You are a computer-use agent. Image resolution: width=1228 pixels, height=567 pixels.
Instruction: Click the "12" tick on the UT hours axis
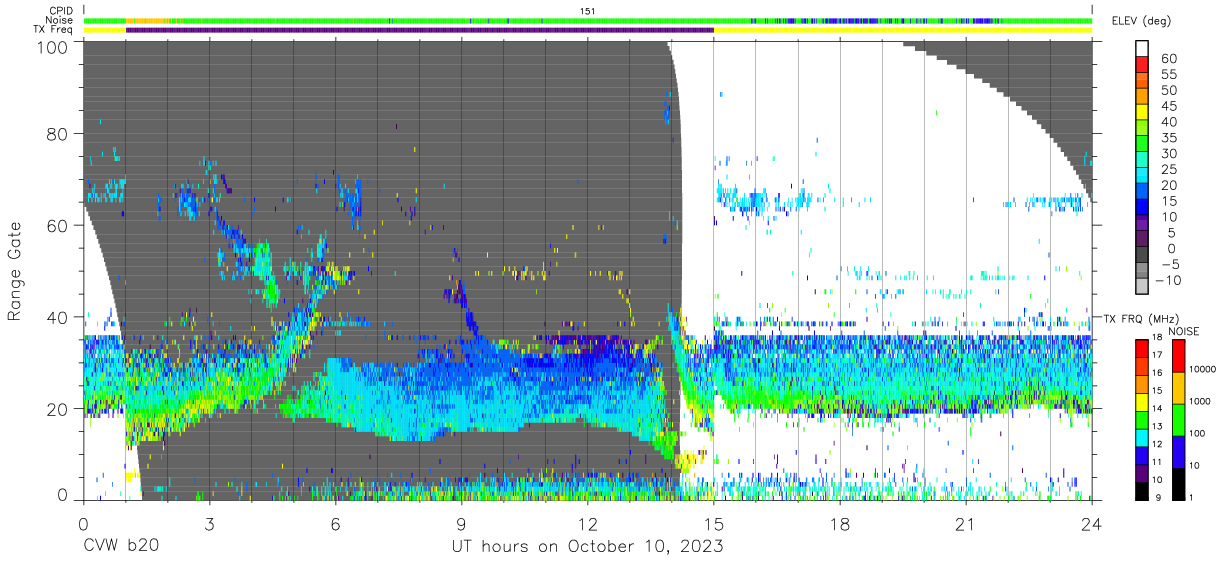(588, 524)
